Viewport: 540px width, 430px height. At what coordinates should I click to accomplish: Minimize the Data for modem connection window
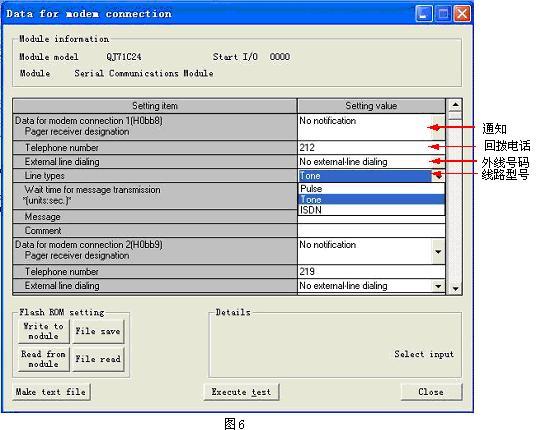[424, 14]
